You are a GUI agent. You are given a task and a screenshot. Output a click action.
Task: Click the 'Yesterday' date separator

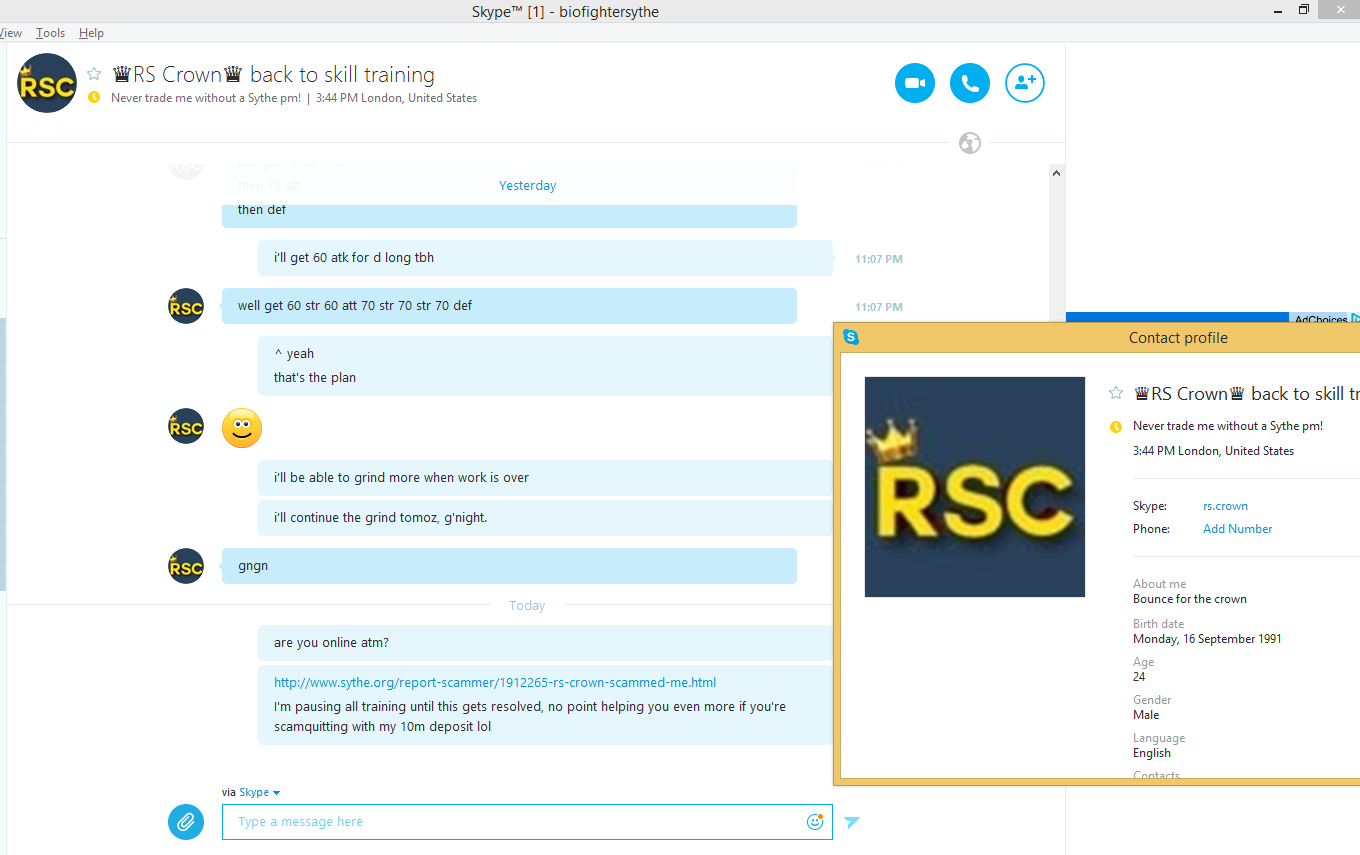point(528,186)
